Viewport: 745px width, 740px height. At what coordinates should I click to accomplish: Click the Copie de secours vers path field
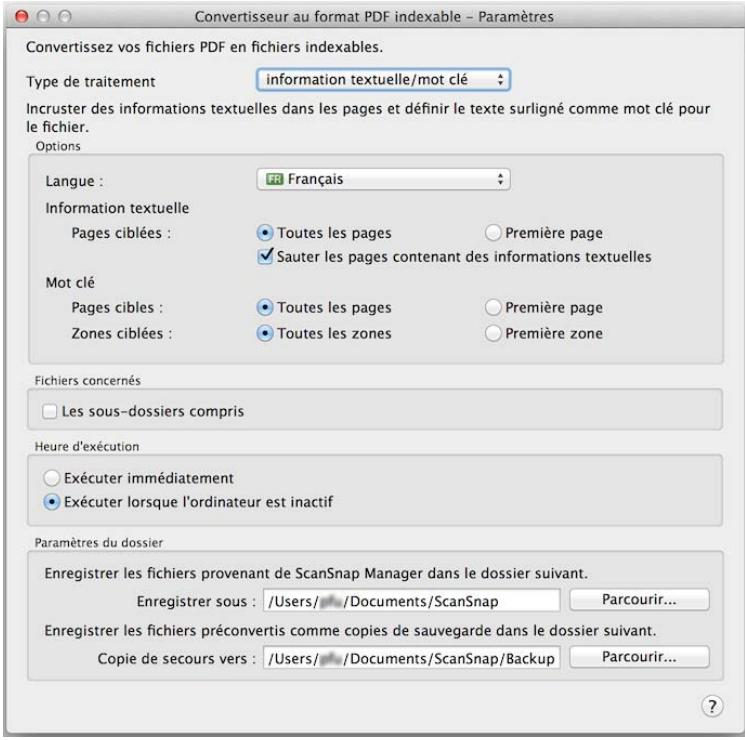[411, 658]
